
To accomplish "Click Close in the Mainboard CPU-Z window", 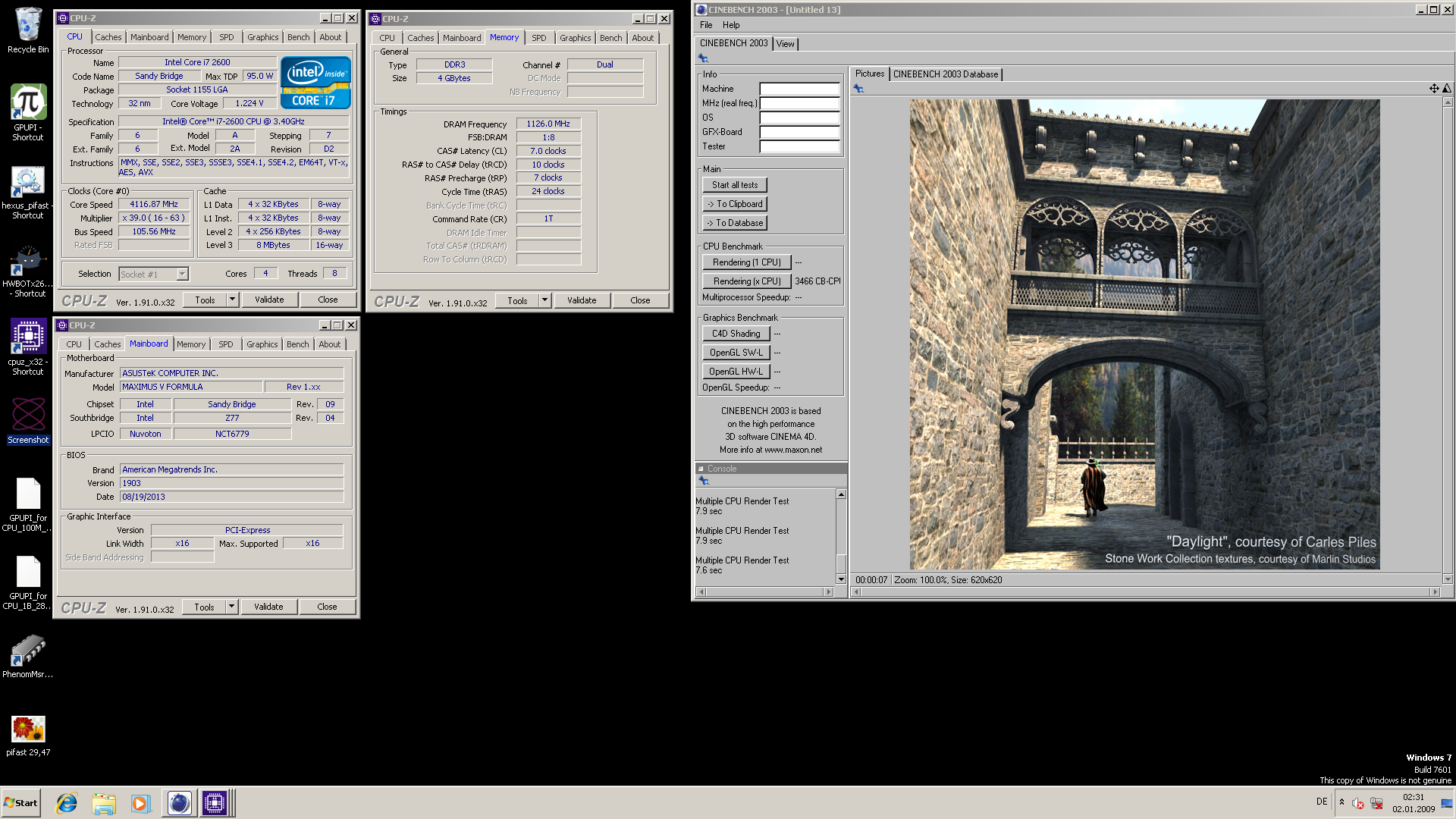I will 327,607.
